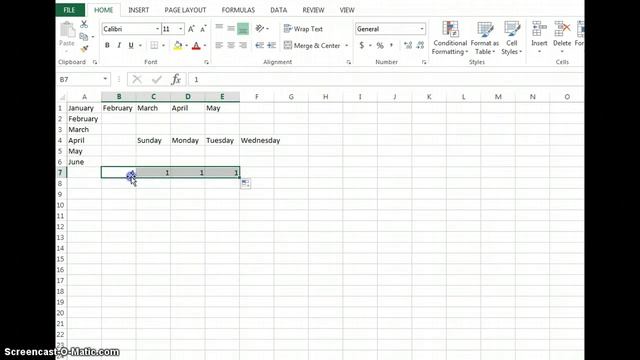This screenshot has height=360, width=640.
Task: Align text to bottom
Action: click(x=243, y=29)
